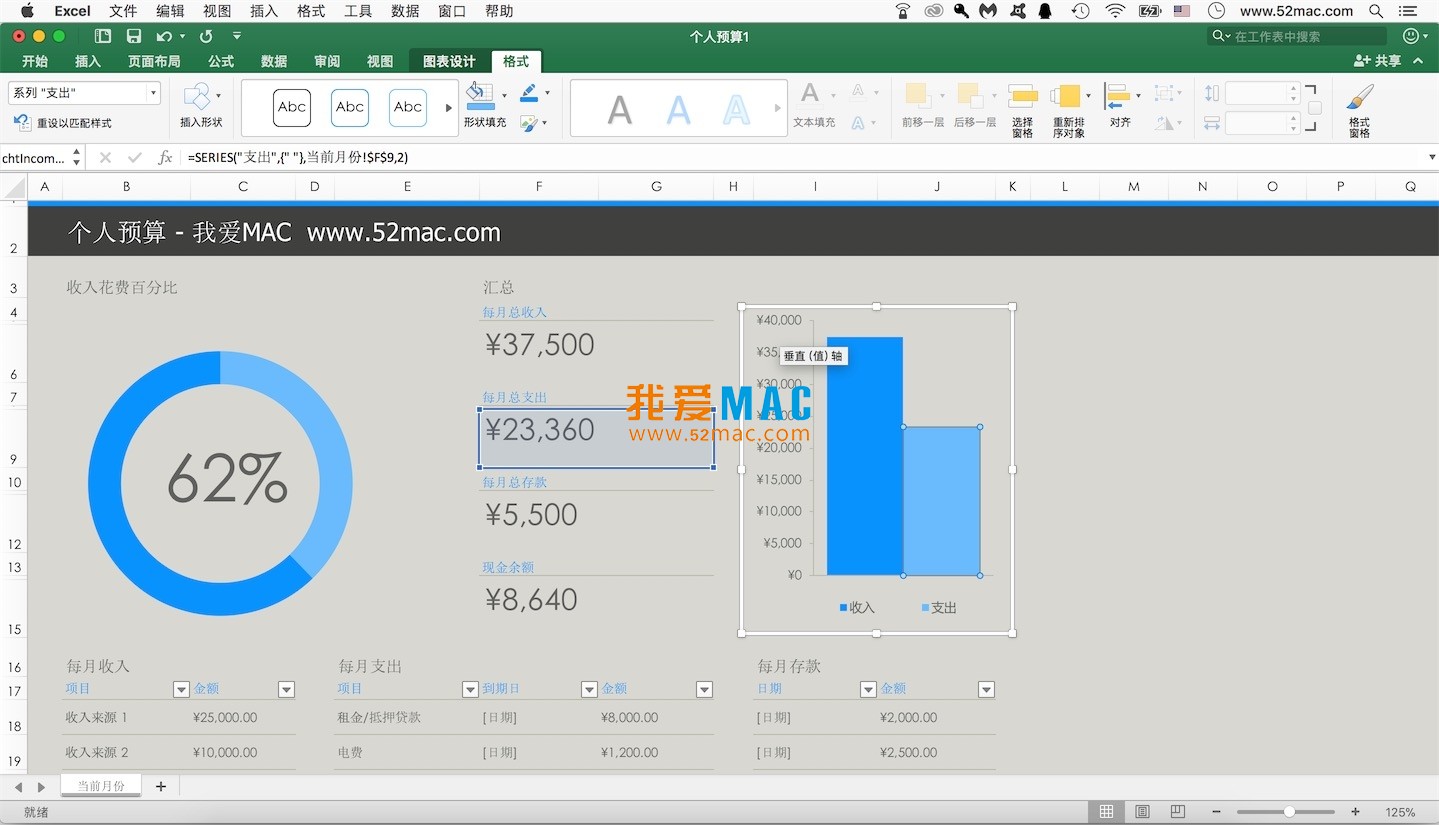
Task: Expand the shape styles gallery arrow
Action: point(449,108)
